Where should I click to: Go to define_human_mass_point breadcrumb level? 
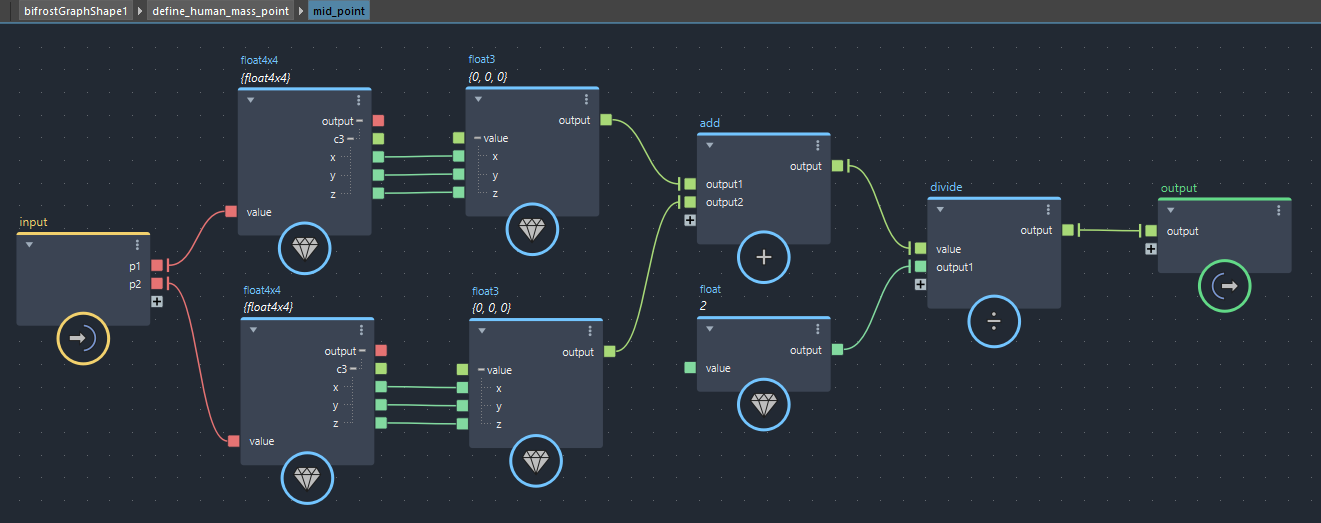(221, 11)
